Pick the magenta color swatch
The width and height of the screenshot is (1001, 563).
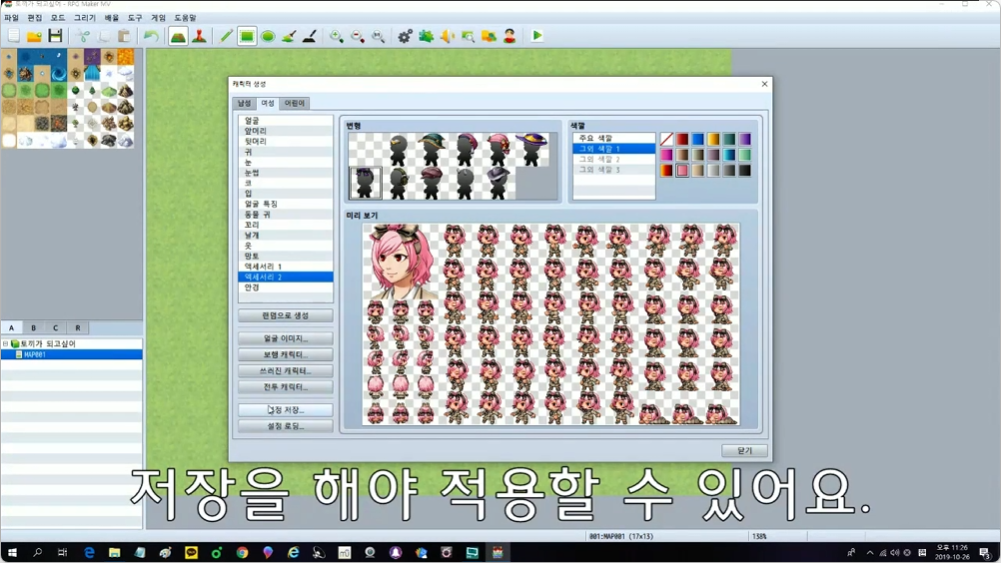(666, 154)
